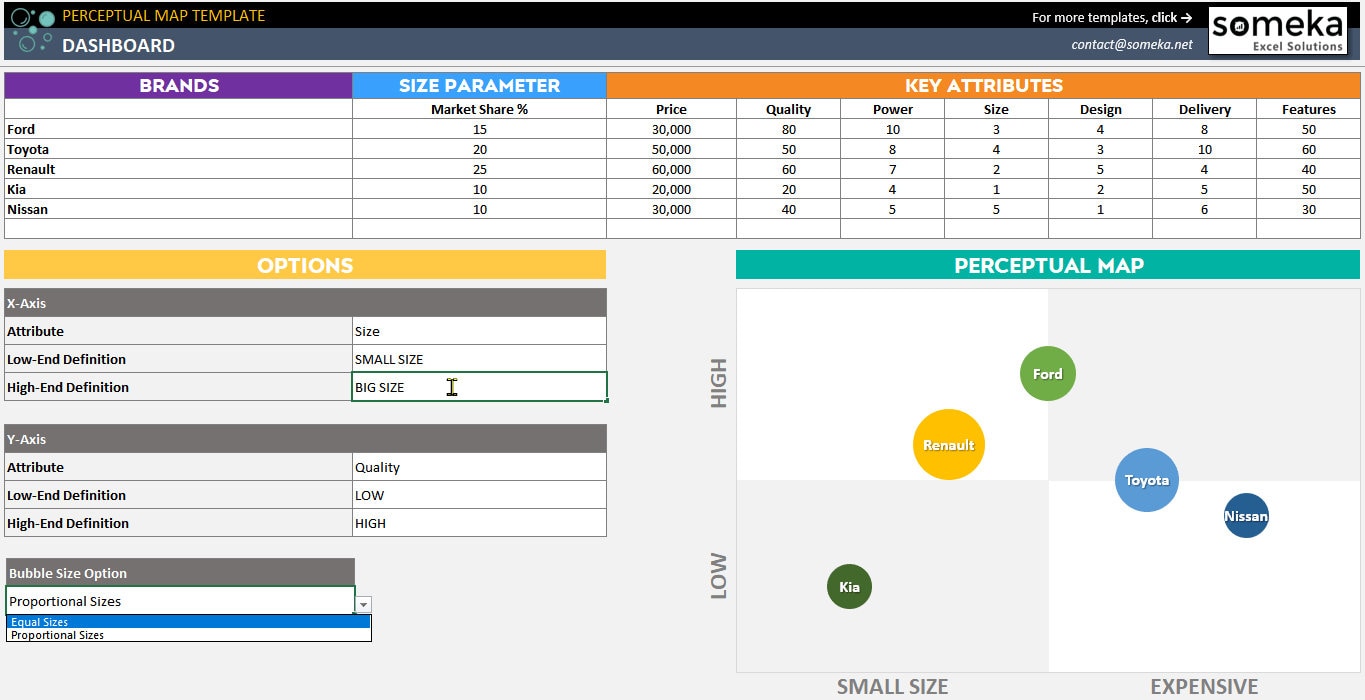Click the 'For more templates, click' link
1365x700 pixels.
point(1110,17)
